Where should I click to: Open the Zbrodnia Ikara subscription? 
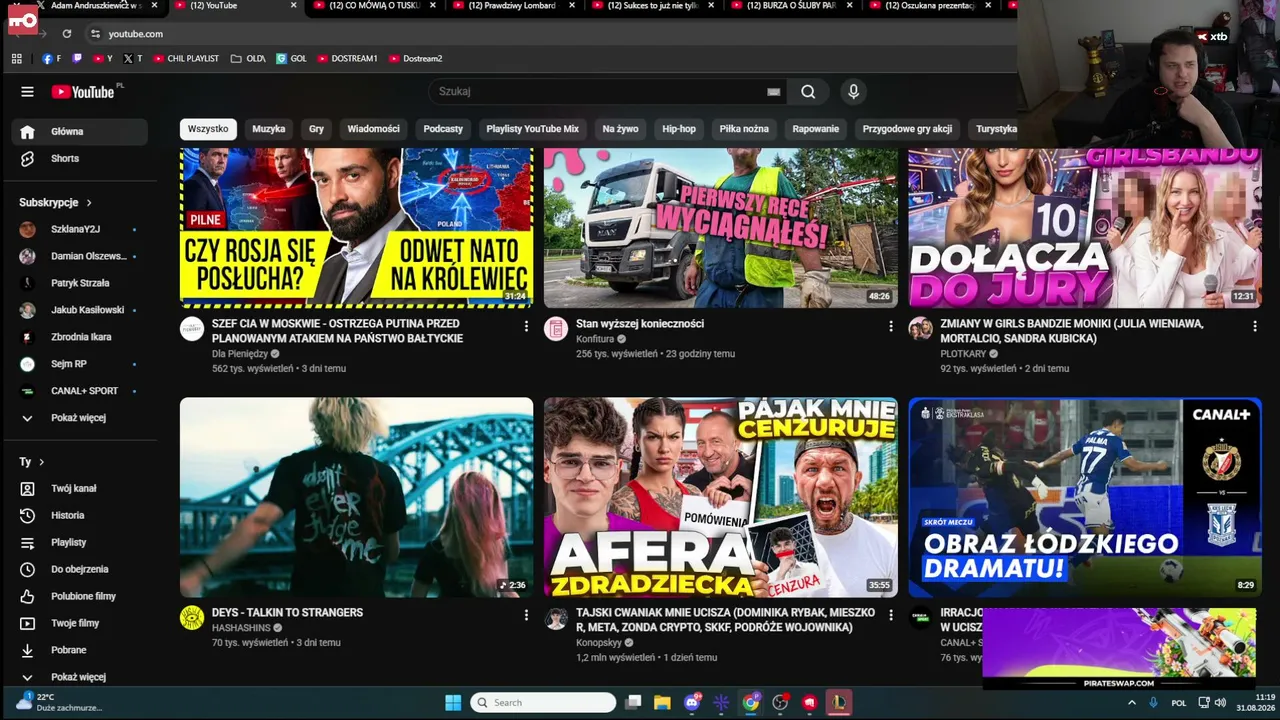(80, 338)
